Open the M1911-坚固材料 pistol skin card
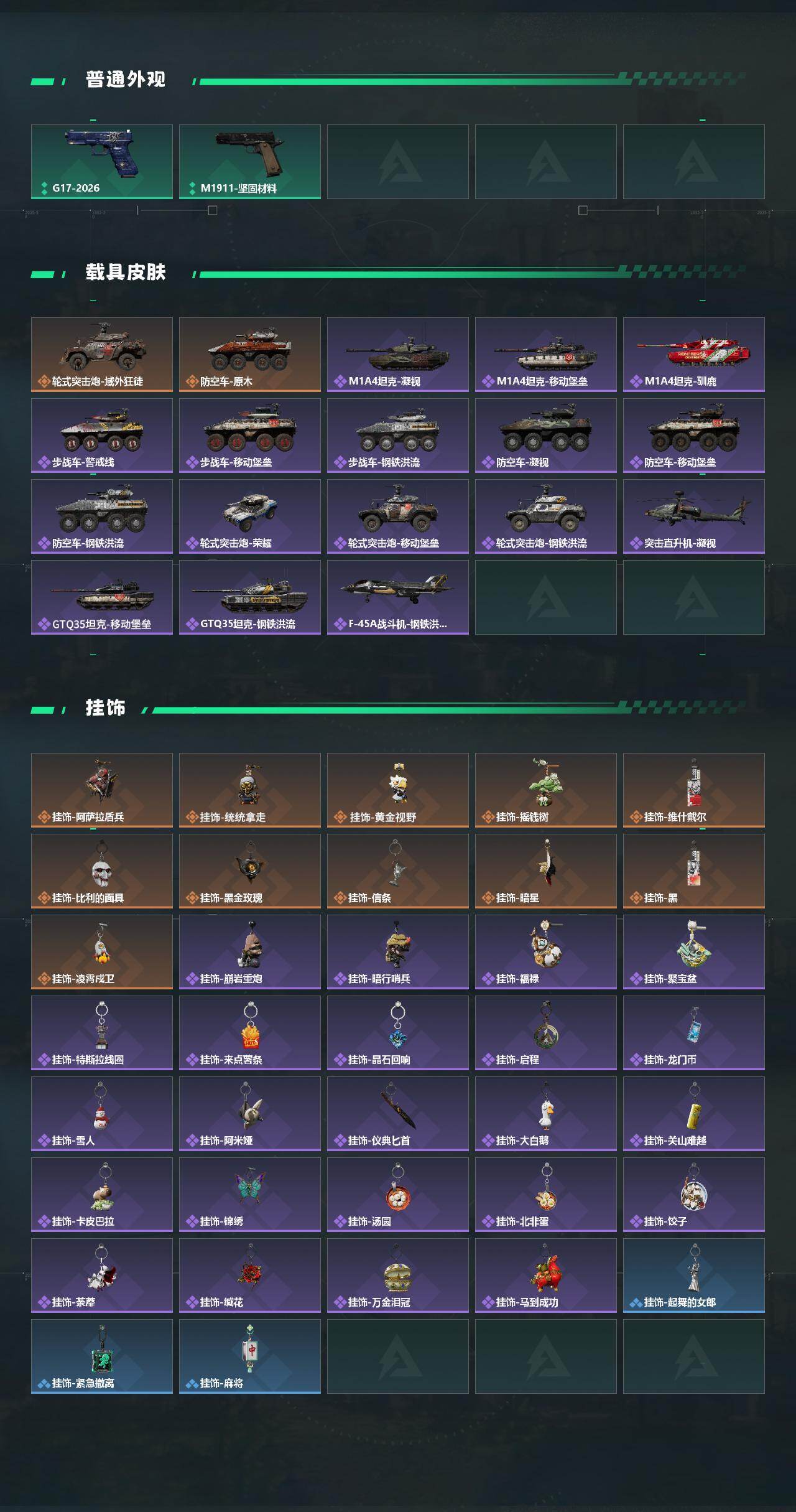Image resolution: width=796 pixels, height=1512 pixels. pos(250,162)
